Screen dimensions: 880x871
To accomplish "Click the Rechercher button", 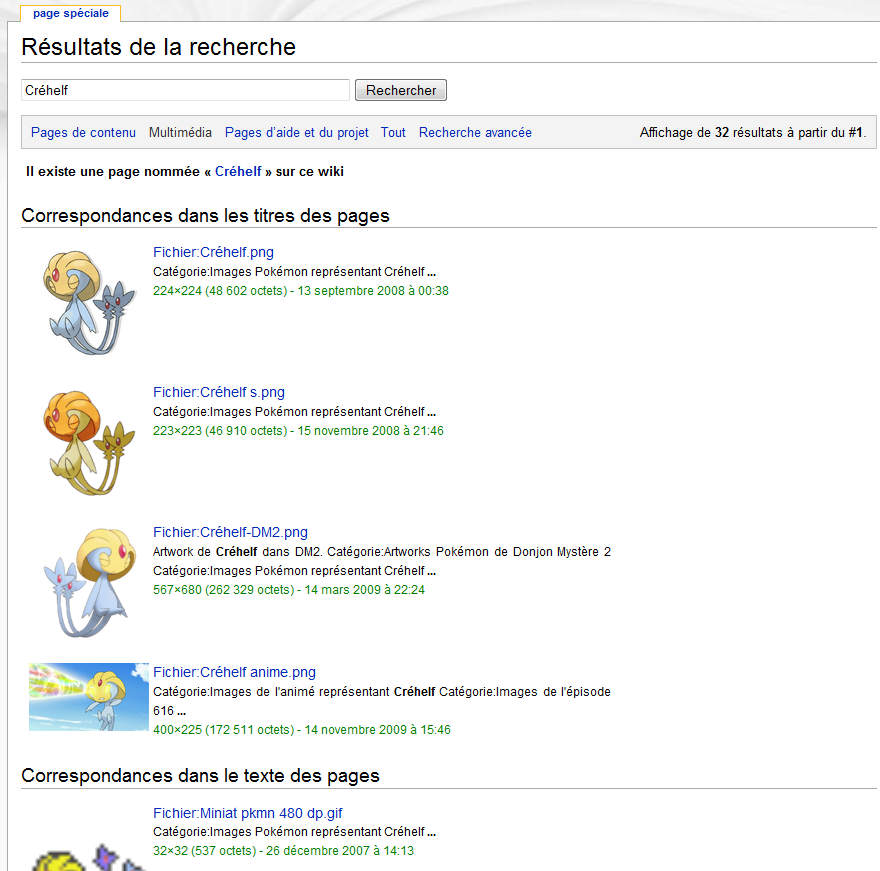I will (401, 90).
